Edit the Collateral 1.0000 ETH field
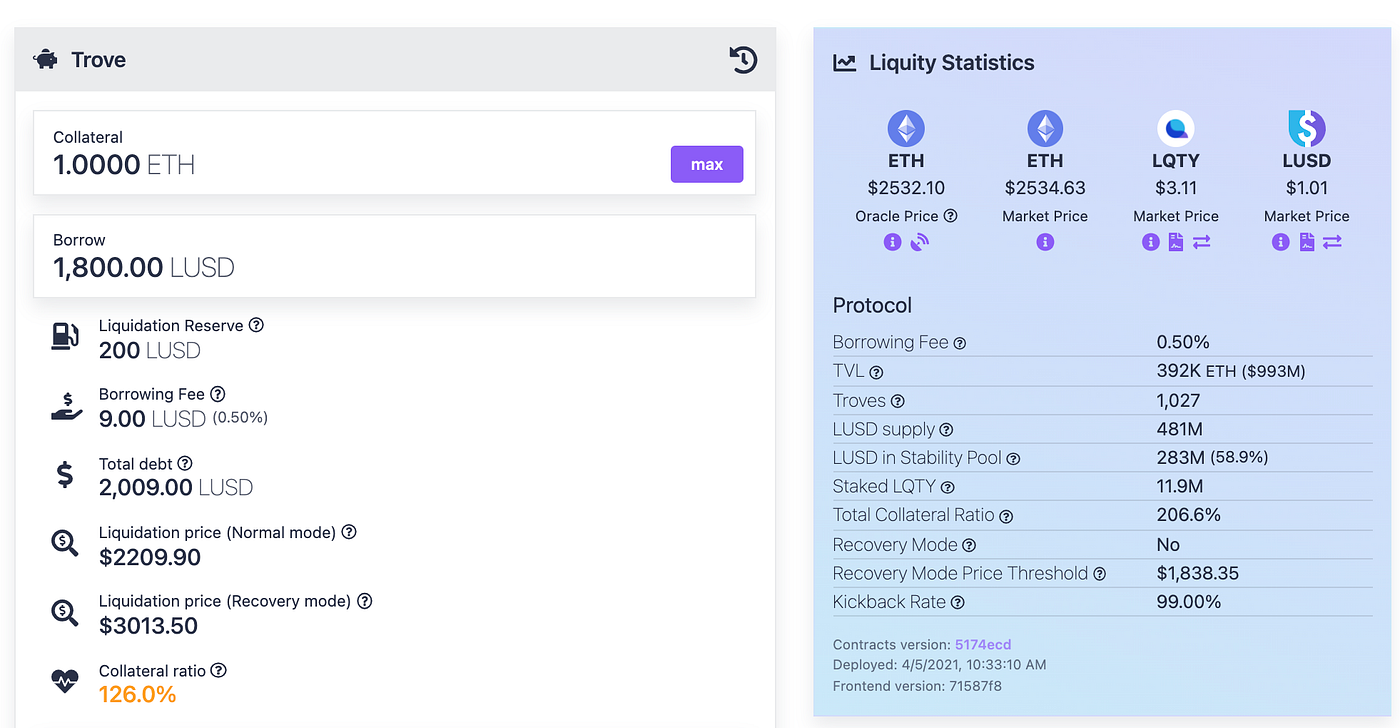 394,152
